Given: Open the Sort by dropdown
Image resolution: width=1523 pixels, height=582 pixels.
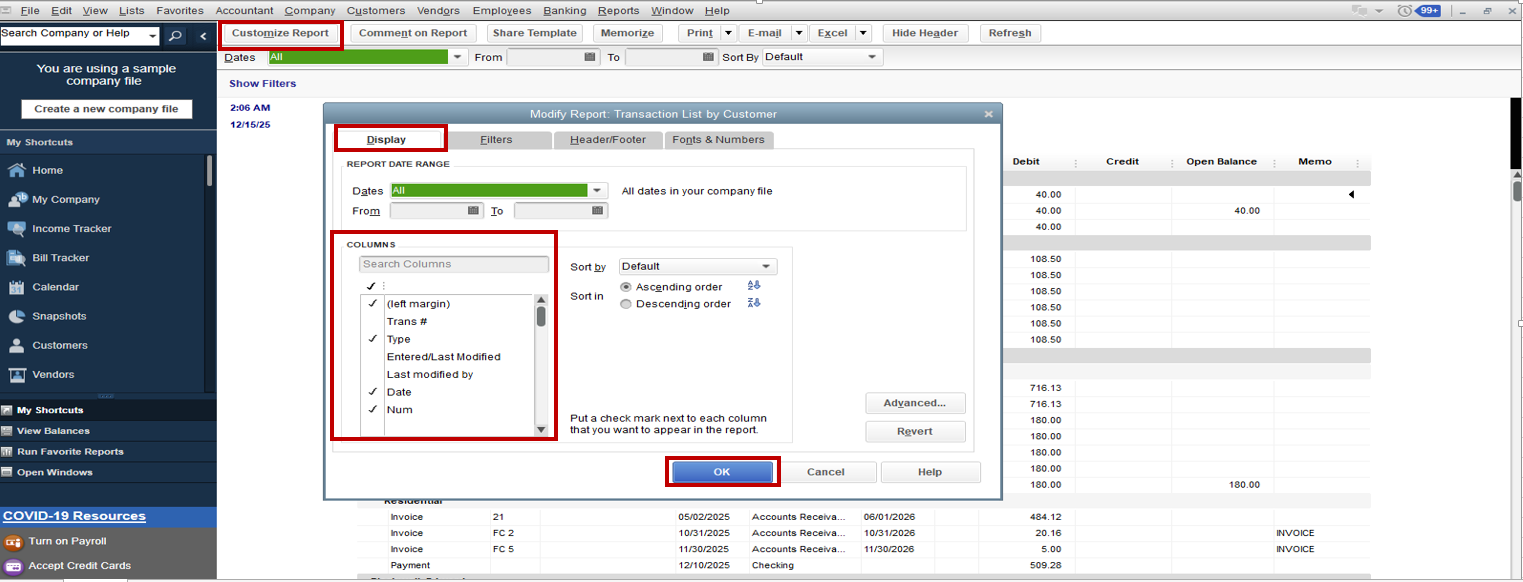Looking at the screenshot, I should [697, 266].
